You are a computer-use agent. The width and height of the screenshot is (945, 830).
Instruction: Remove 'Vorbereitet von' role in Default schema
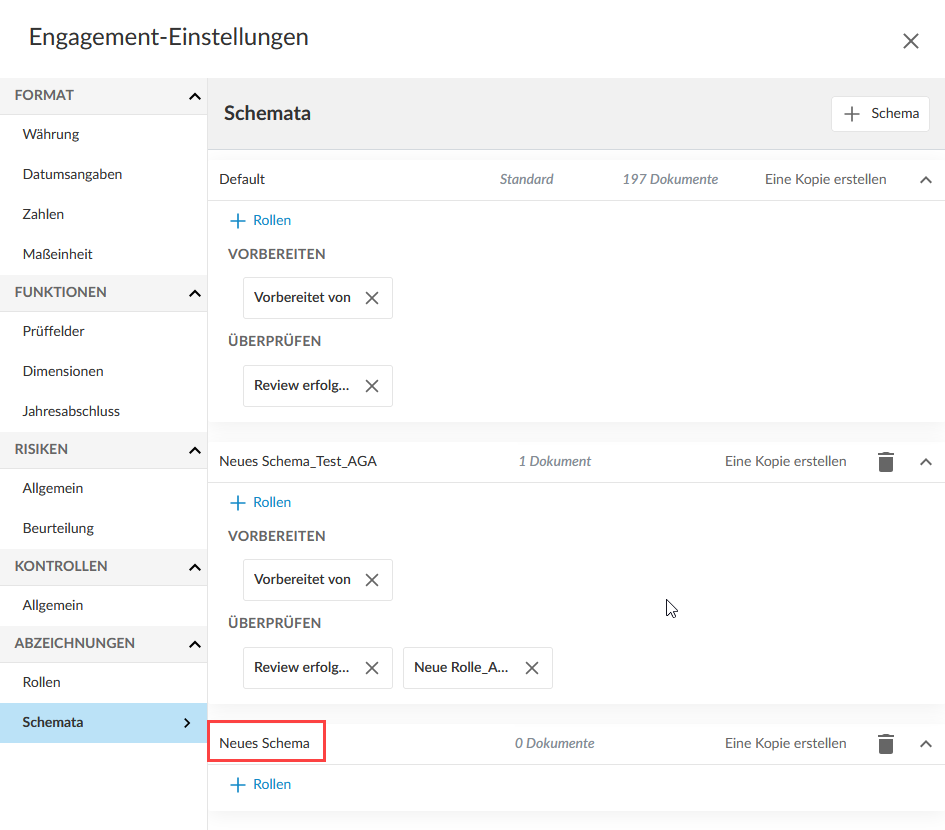tap(372, 298)
